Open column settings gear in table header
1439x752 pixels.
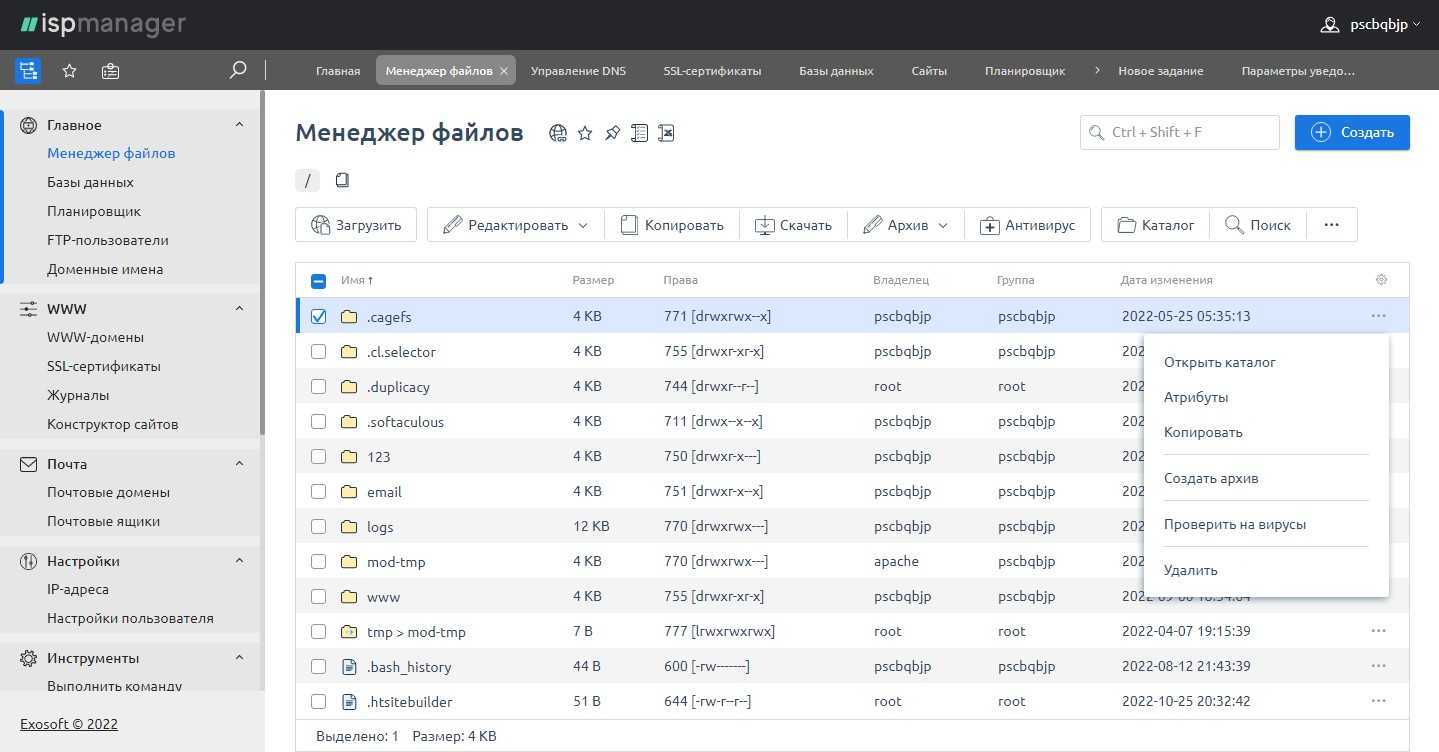coord(1381,280)
